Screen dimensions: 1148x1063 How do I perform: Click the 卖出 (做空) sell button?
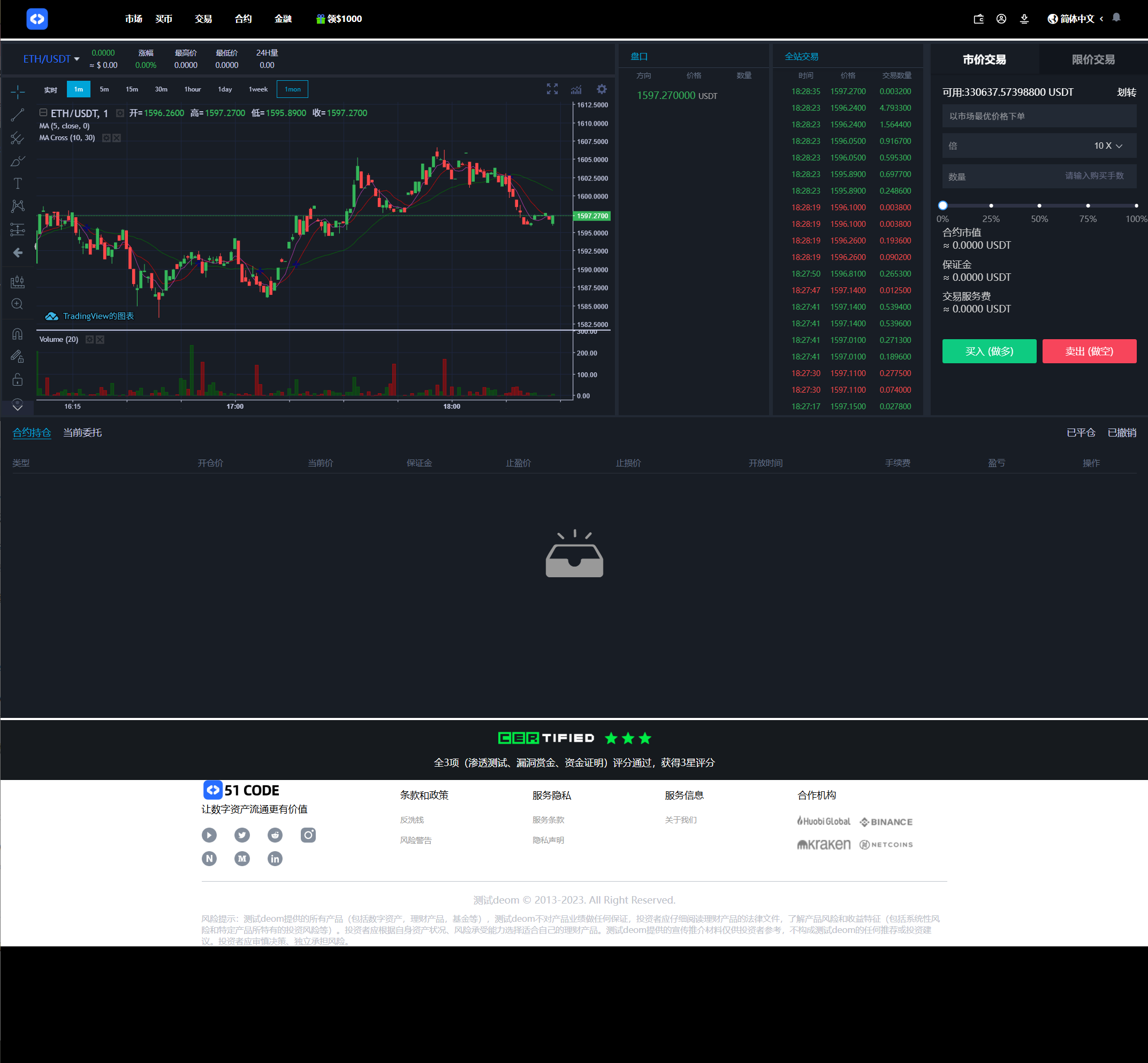click(x=1089, y=351)
